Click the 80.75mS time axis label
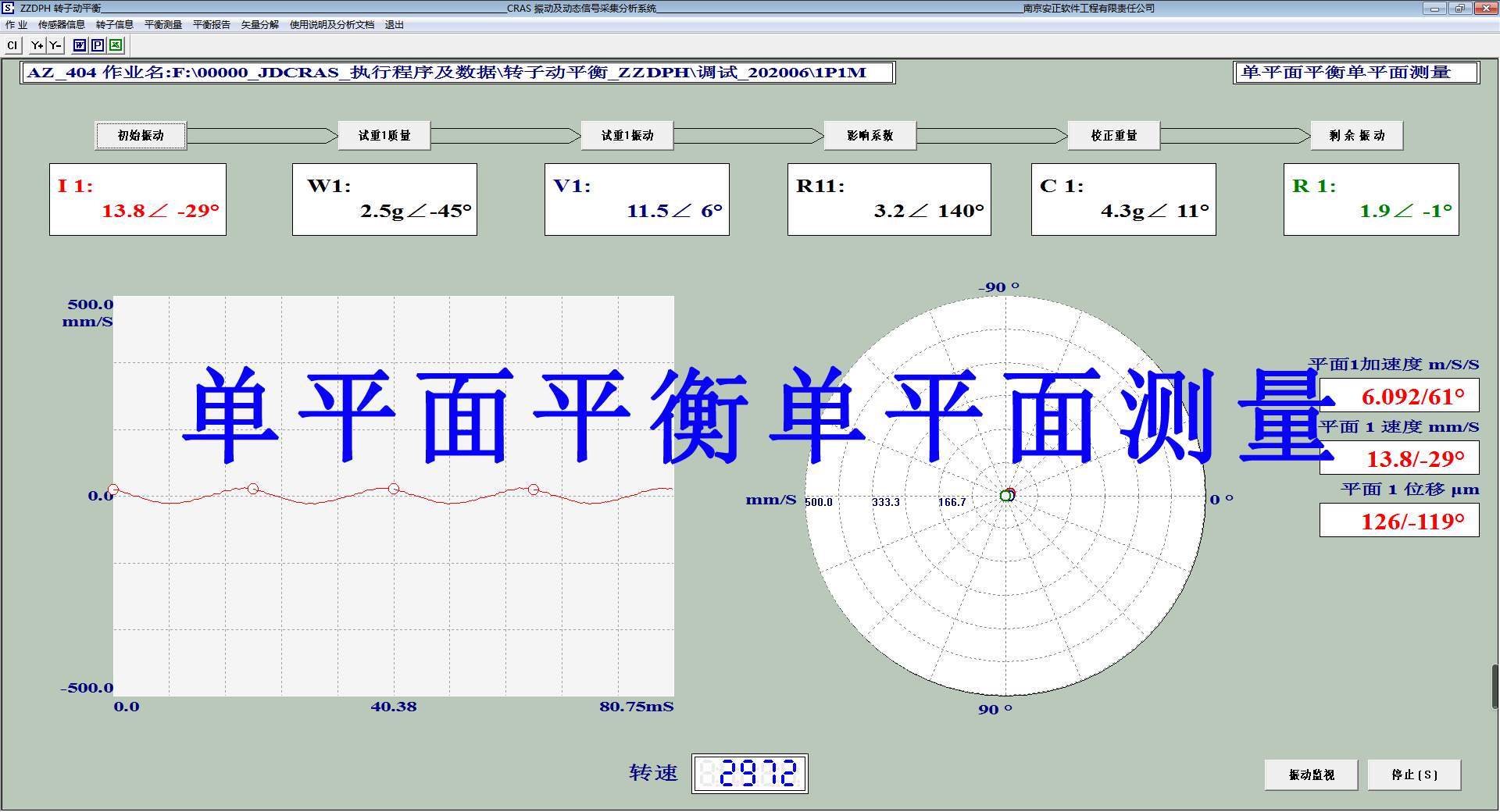 coord(637,707)
